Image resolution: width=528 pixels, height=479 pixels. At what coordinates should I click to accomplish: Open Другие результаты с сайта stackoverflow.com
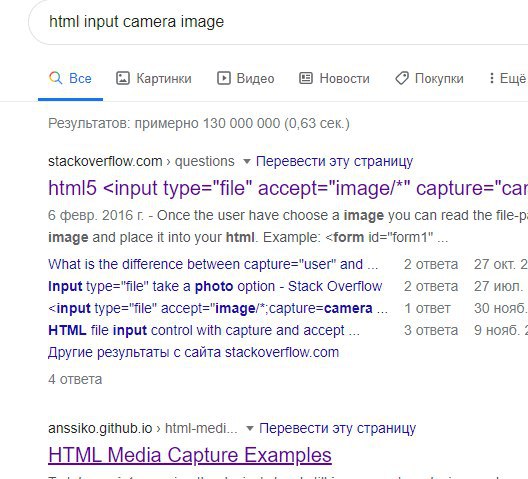click(x=194, y=353)
